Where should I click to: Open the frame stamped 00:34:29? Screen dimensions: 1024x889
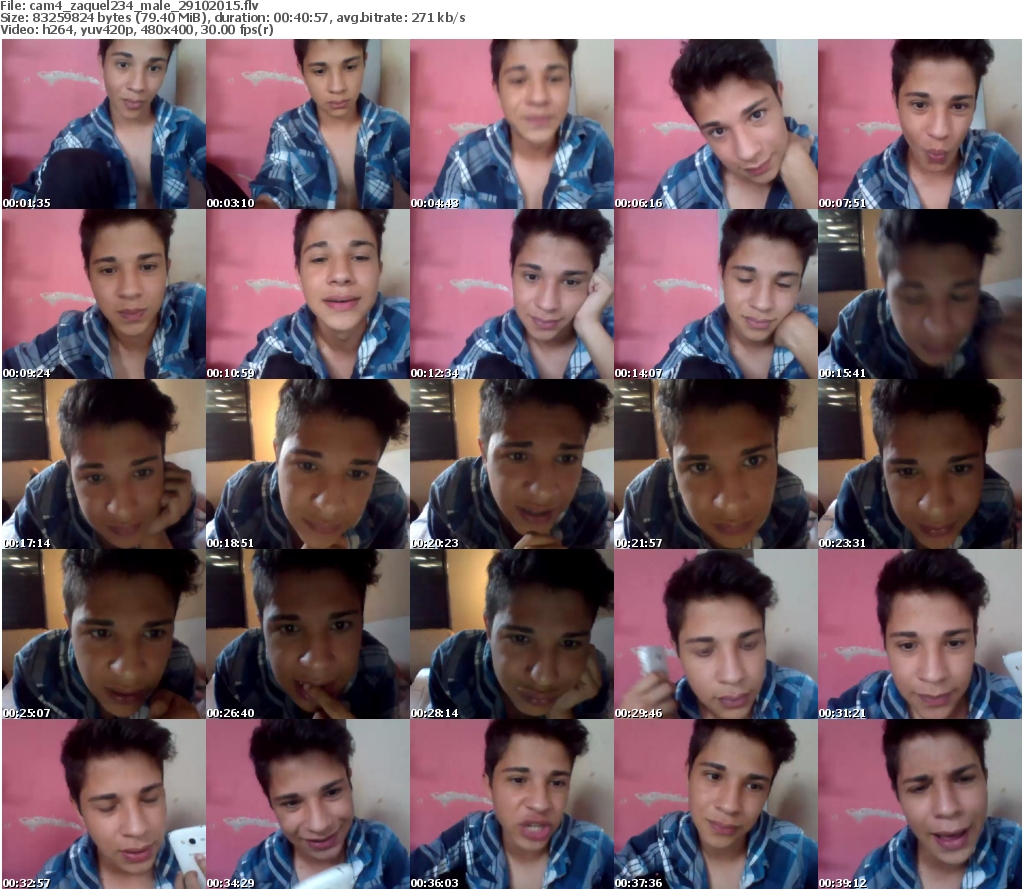pos(308,804)
